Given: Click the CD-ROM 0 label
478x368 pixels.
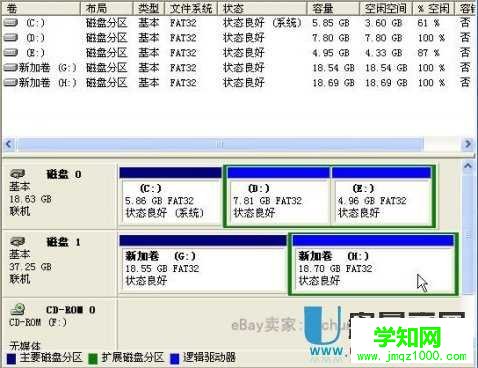Looking at the screenshot, I should (70, 310).
